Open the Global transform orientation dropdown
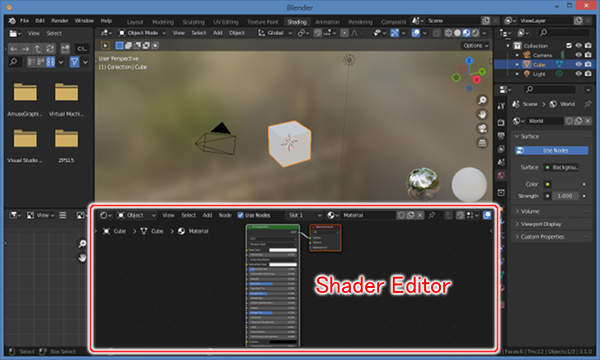The image size is (600, 360). 275,33
